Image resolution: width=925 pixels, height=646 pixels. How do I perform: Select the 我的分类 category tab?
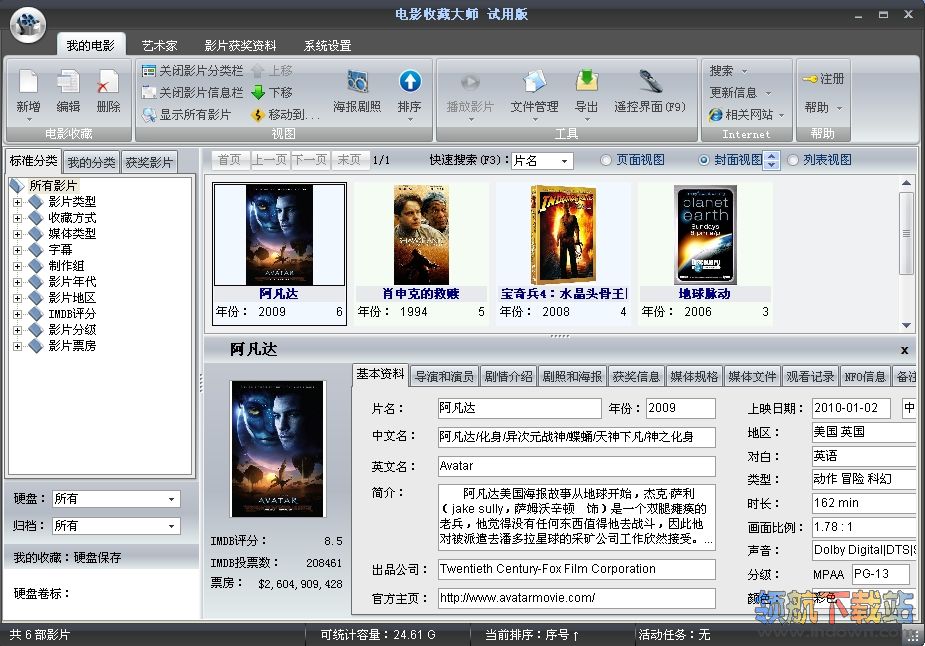click(91, 162)
